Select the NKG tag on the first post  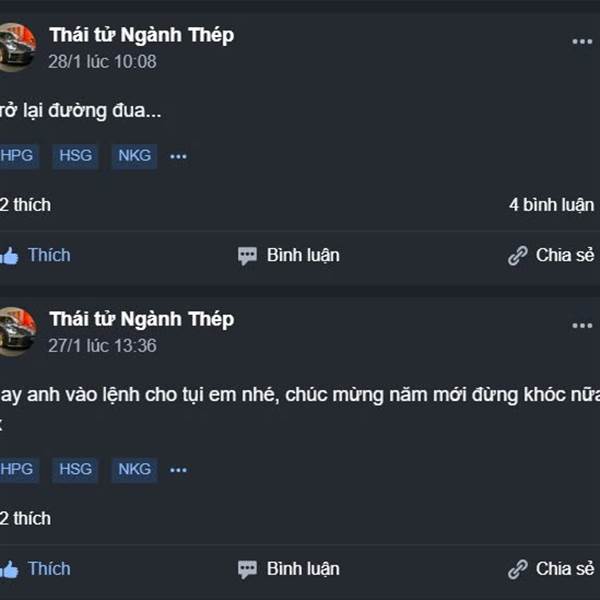[x=134, y=156]
